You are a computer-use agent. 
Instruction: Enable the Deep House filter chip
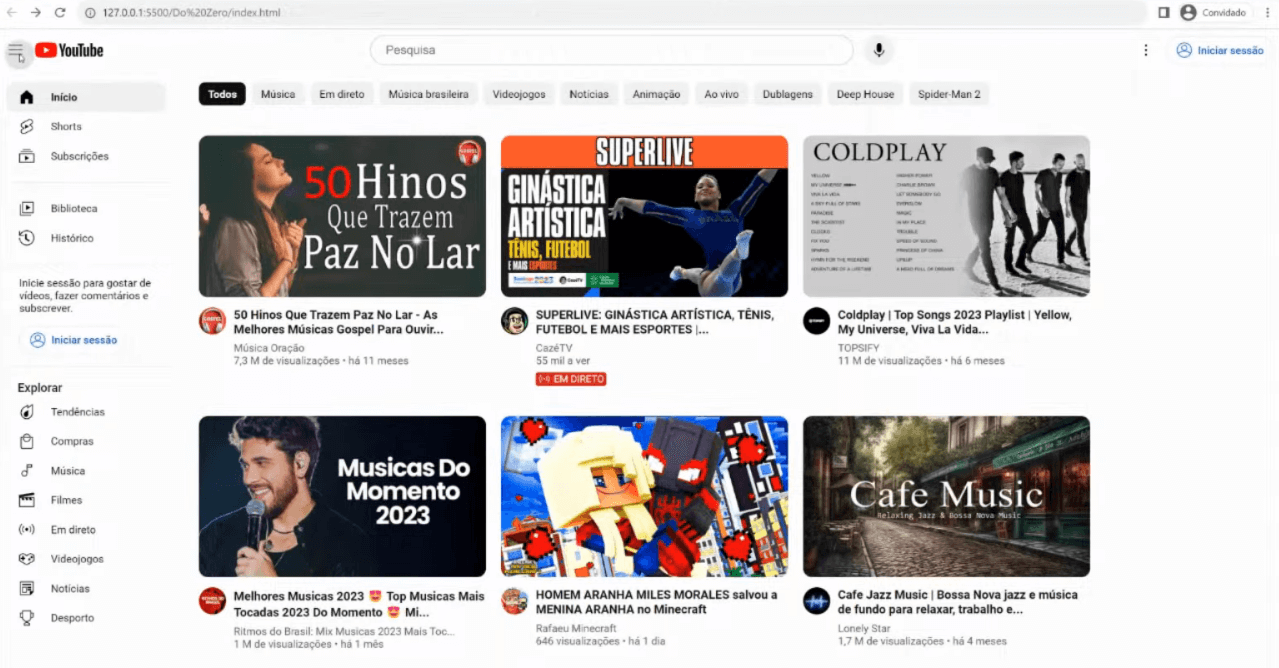(864, 93)
